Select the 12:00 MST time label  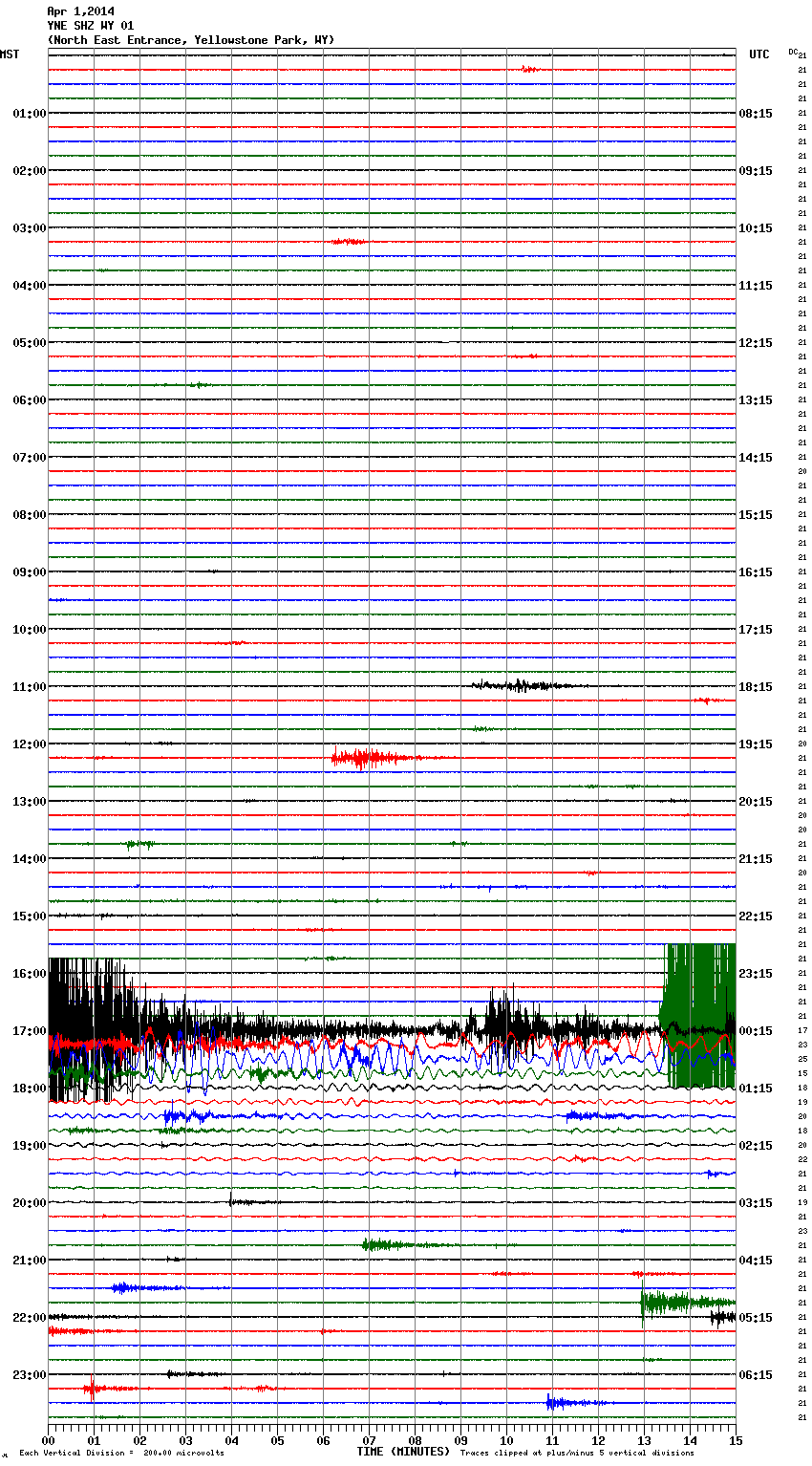[30, 744]
